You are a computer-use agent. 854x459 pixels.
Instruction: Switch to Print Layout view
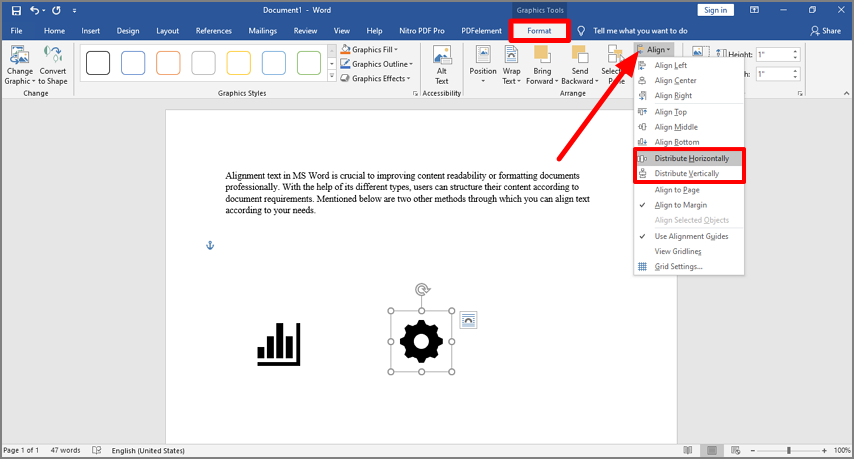pyautogui.click(x=712, y=450)
